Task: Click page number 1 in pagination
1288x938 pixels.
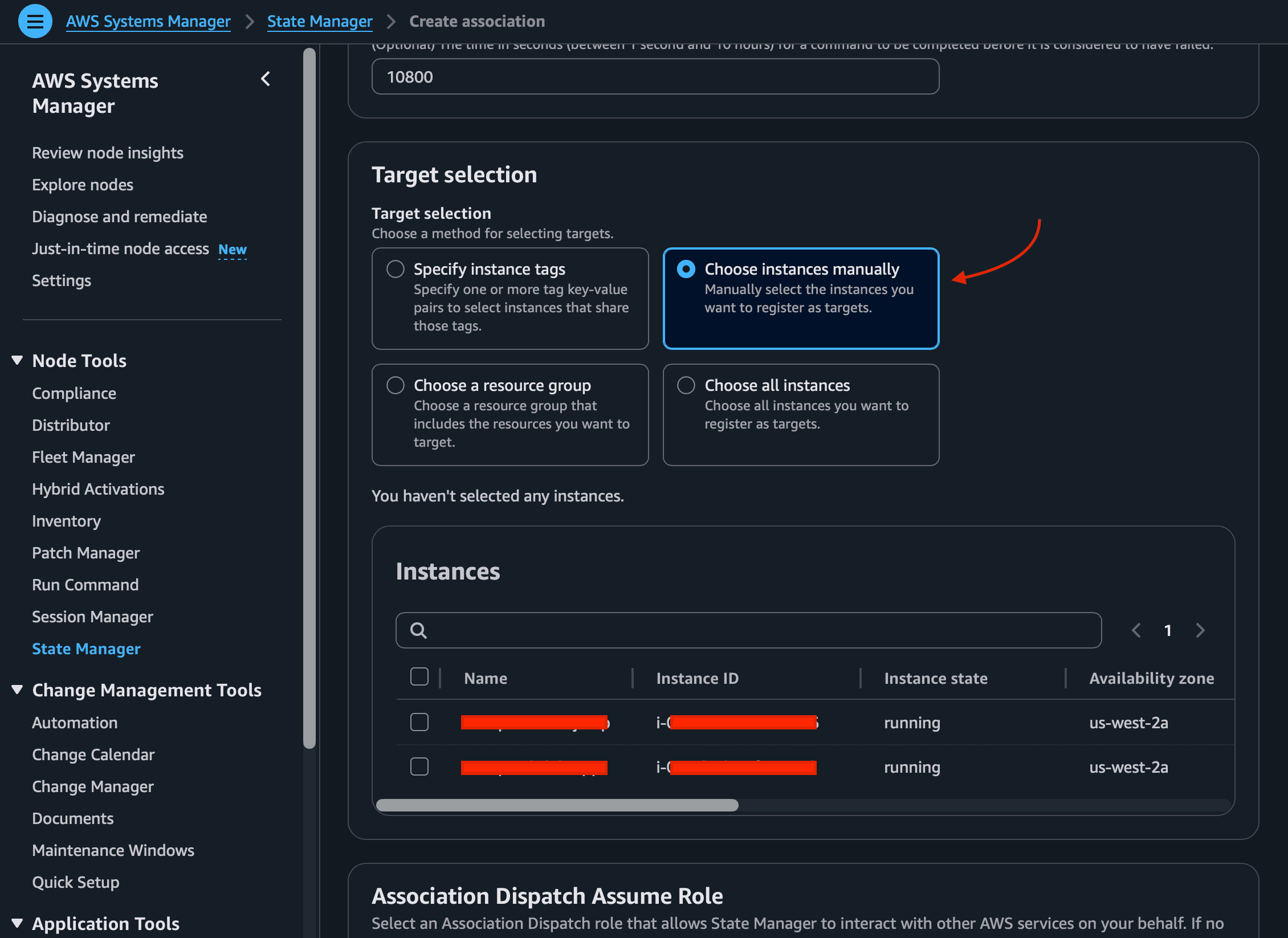Action: pos(1168,630)
